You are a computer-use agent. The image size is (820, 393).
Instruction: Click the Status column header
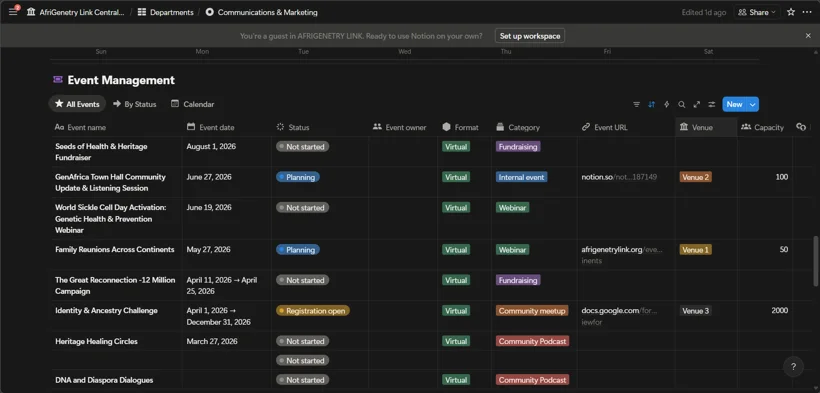pos(320,127)
